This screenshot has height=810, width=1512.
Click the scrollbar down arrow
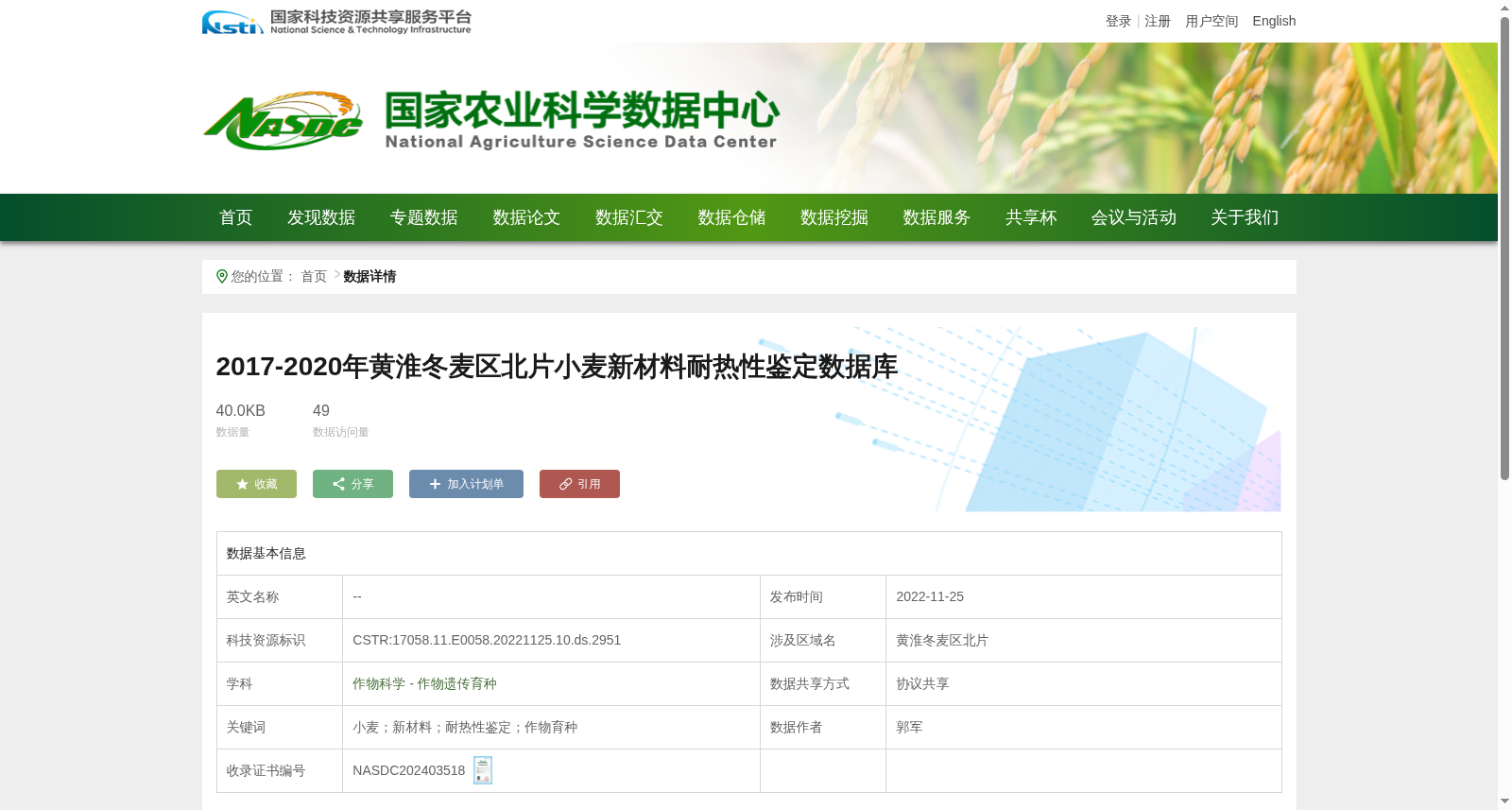(1504, 801)
